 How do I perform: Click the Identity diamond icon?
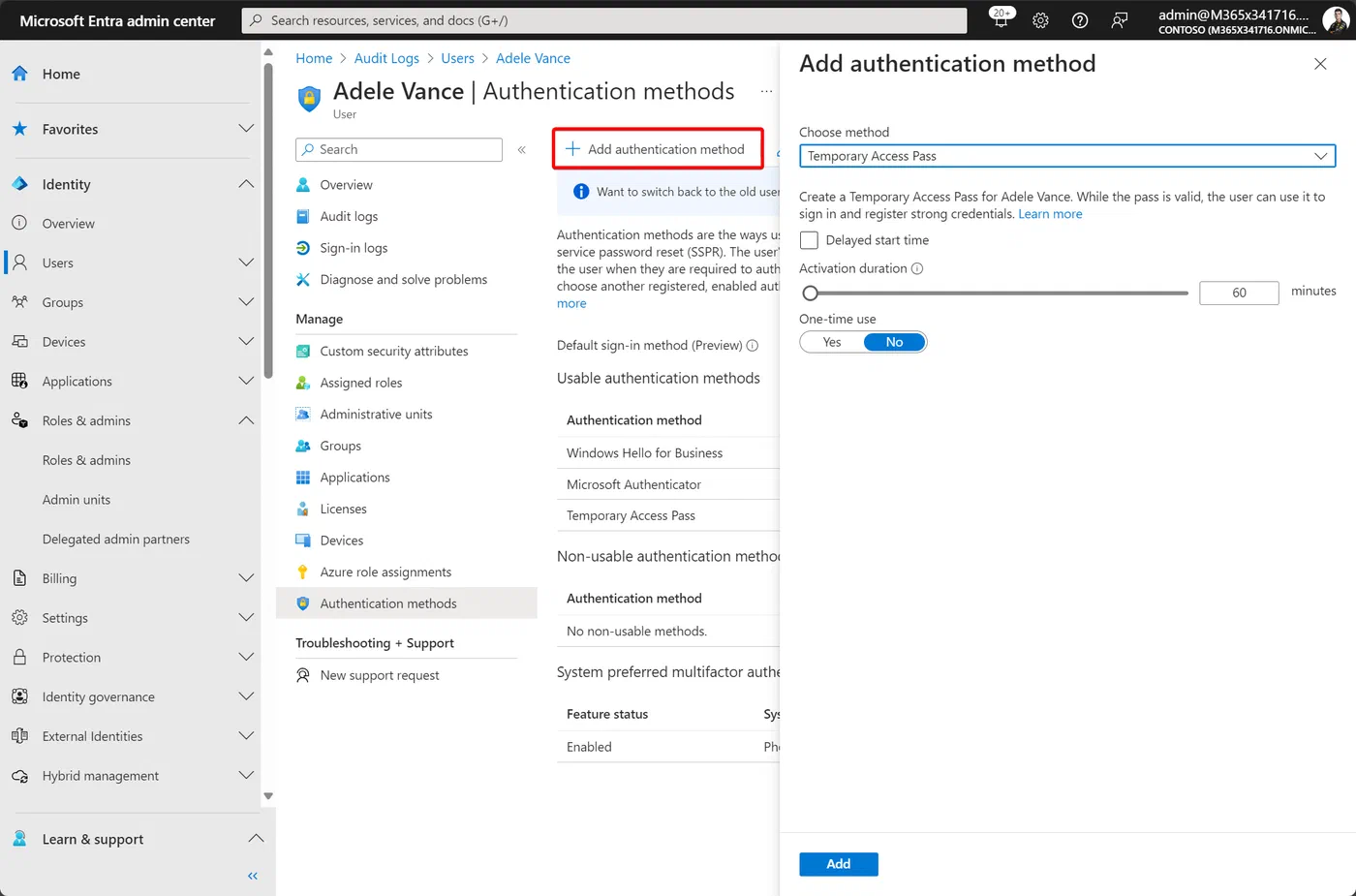tap(19, 184)
